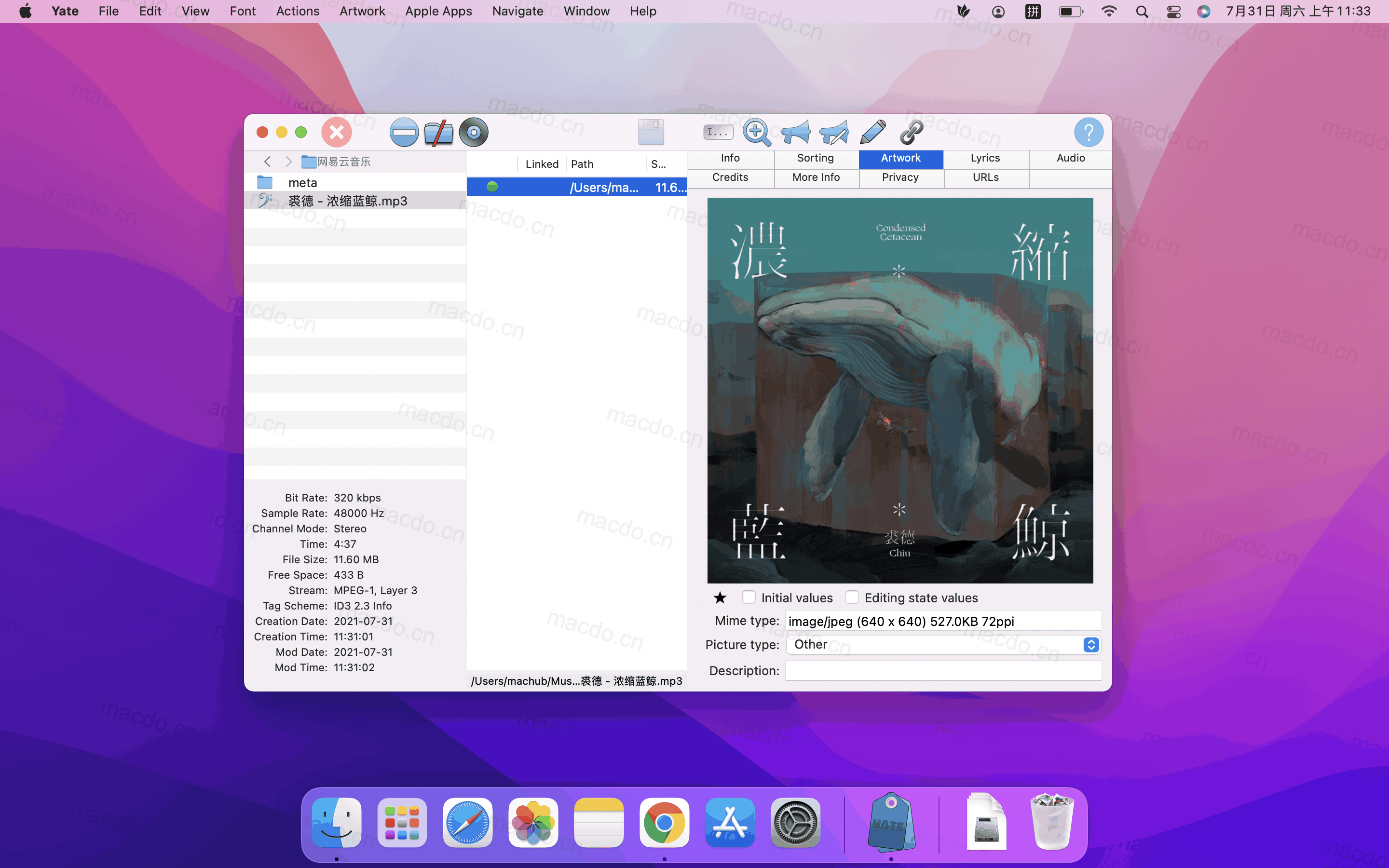Open the Artwork menu in menu bar
1389x868 pixels.
(x=362, y=12)
